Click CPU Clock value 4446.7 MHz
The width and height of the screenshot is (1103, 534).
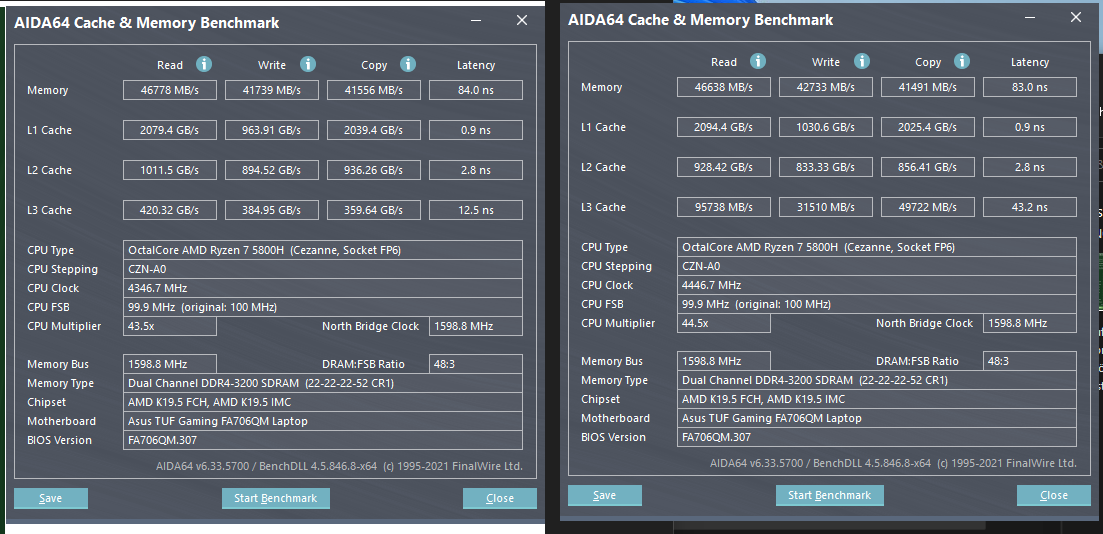(x=876, y=285)
